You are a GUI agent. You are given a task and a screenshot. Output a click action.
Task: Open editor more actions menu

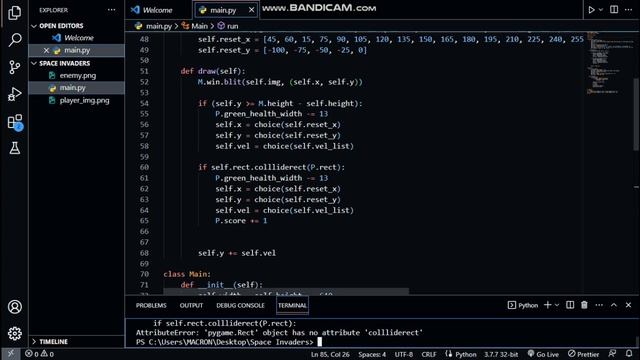629,9
